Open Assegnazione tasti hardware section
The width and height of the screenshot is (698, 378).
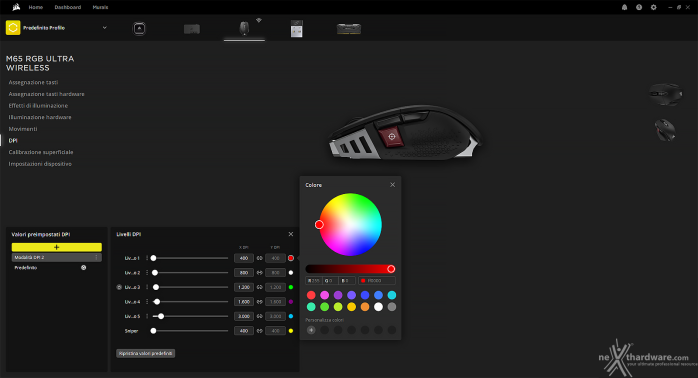point(46,94)
